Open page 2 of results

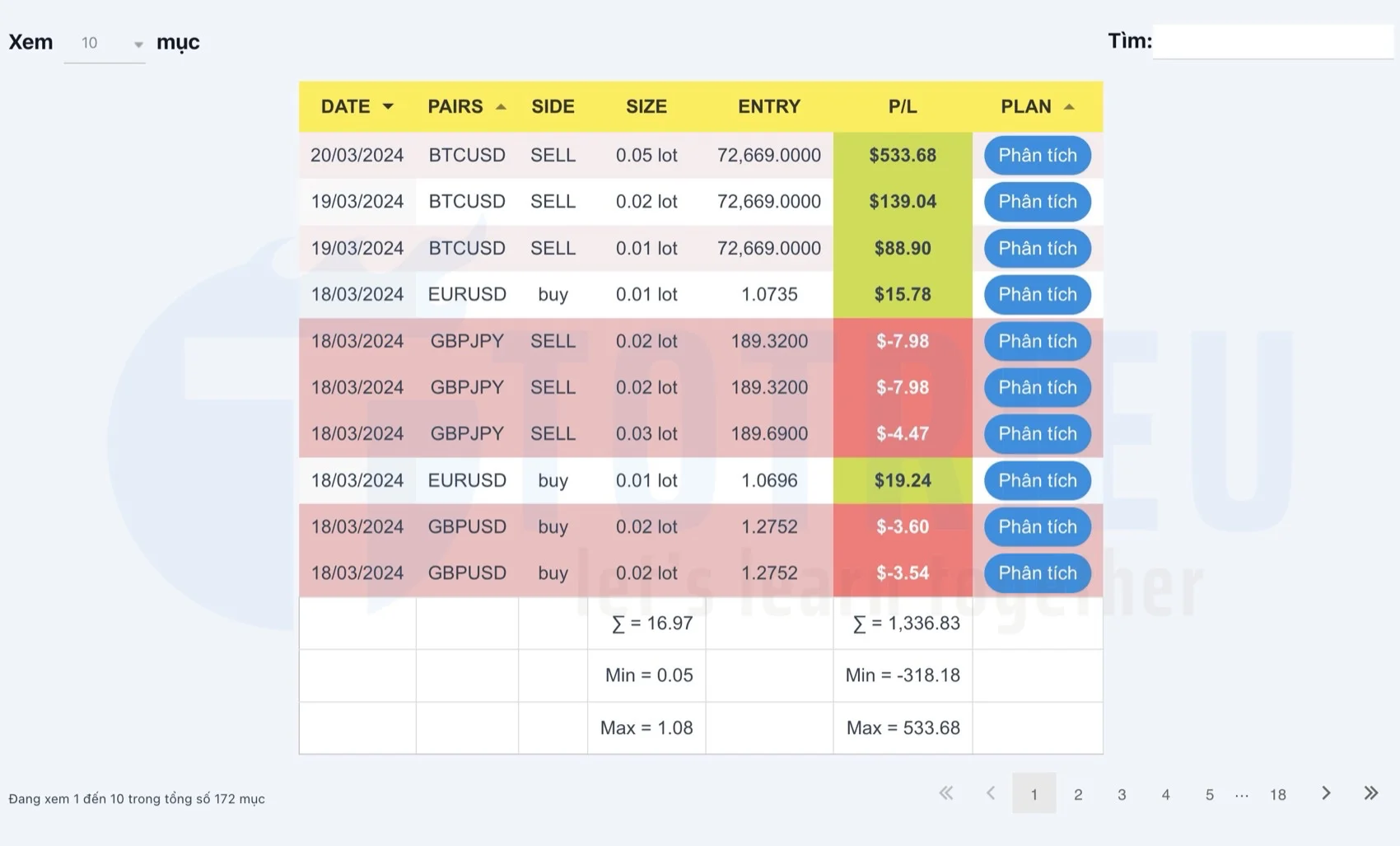pyautogui.click(x=1078, y=794)
